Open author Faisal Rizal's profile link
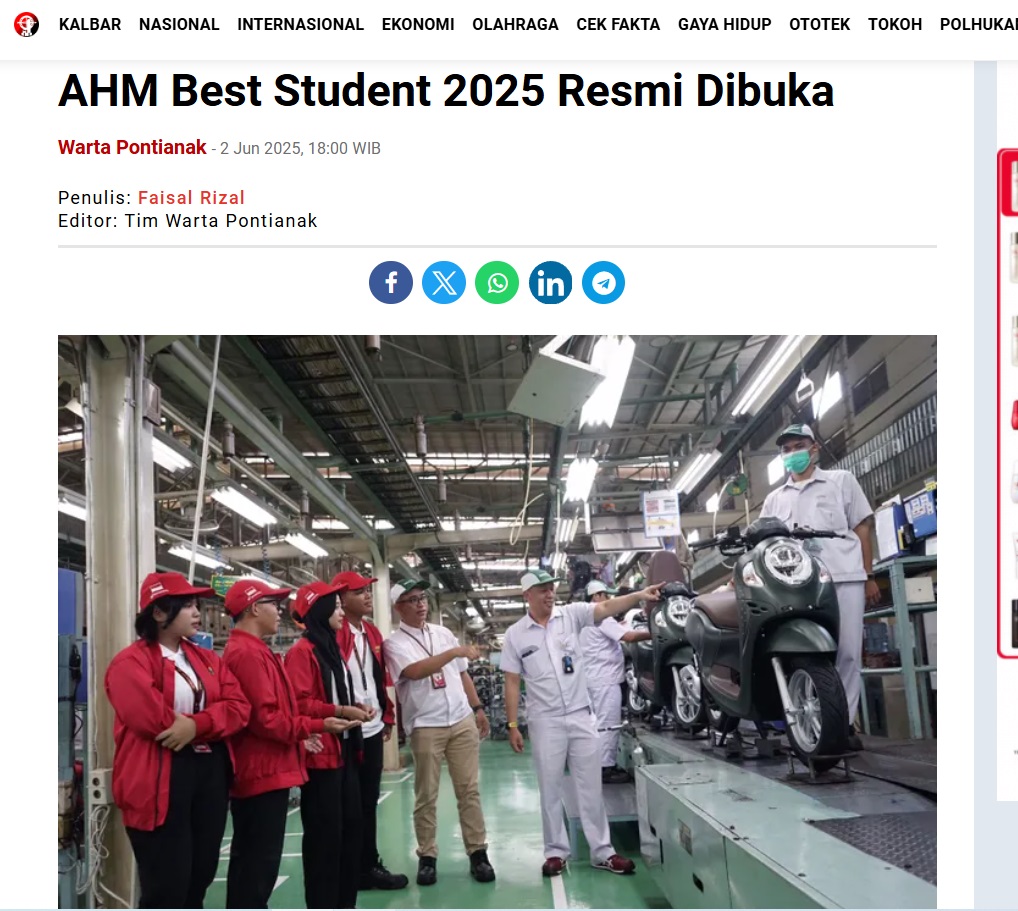The height and width of the screenshot is (911, 1018). [x=191, y=197]
